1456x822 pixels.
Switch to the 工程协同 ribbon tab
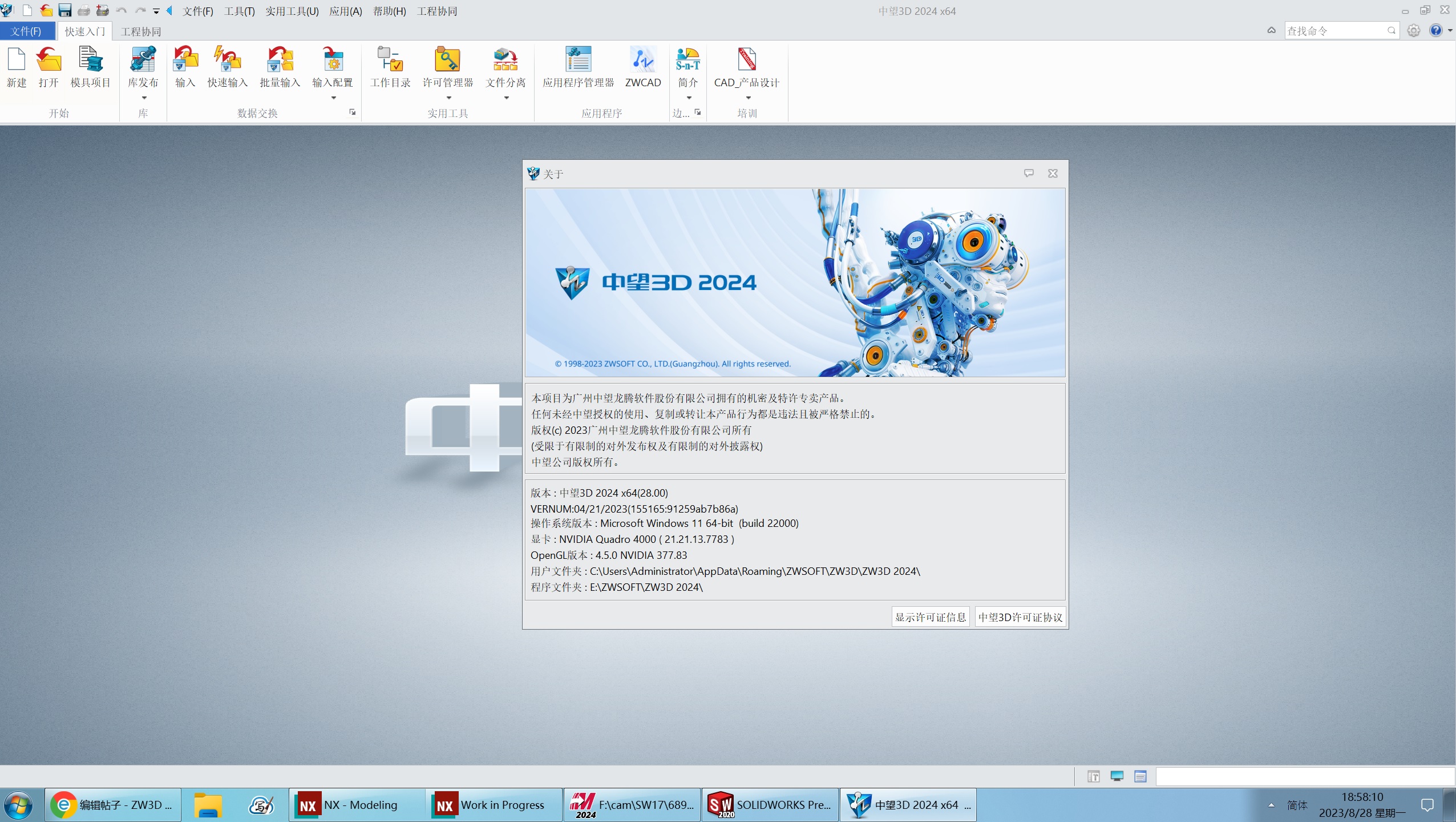[x=140, y=31]
